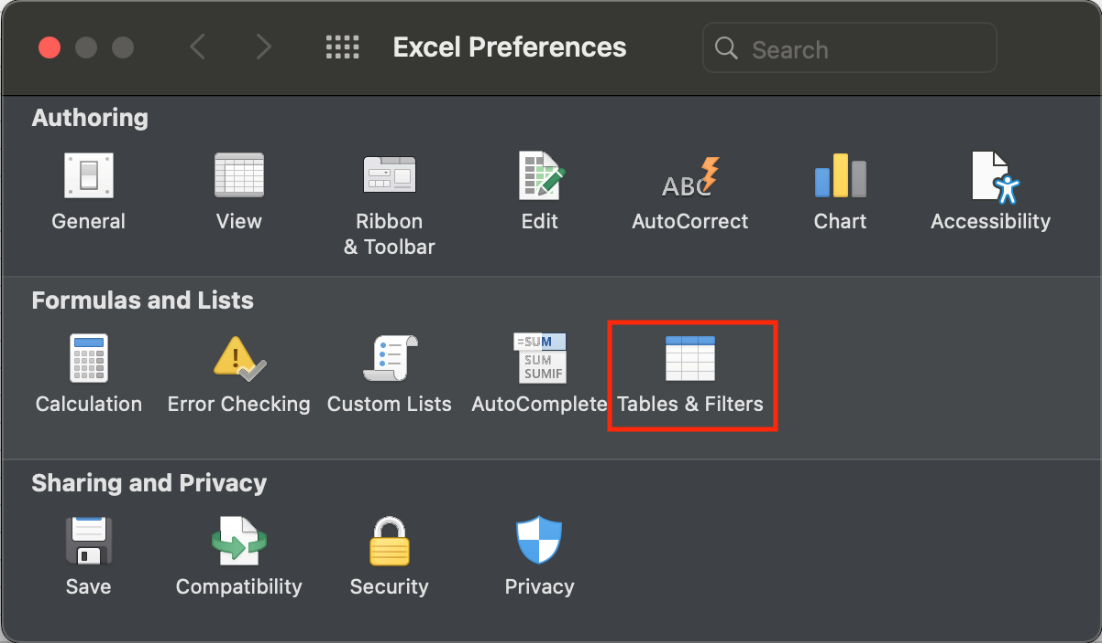This screenshot has width=1102, height=643.
Task: Go forward with the right chevron
Action: pos(264,47)
